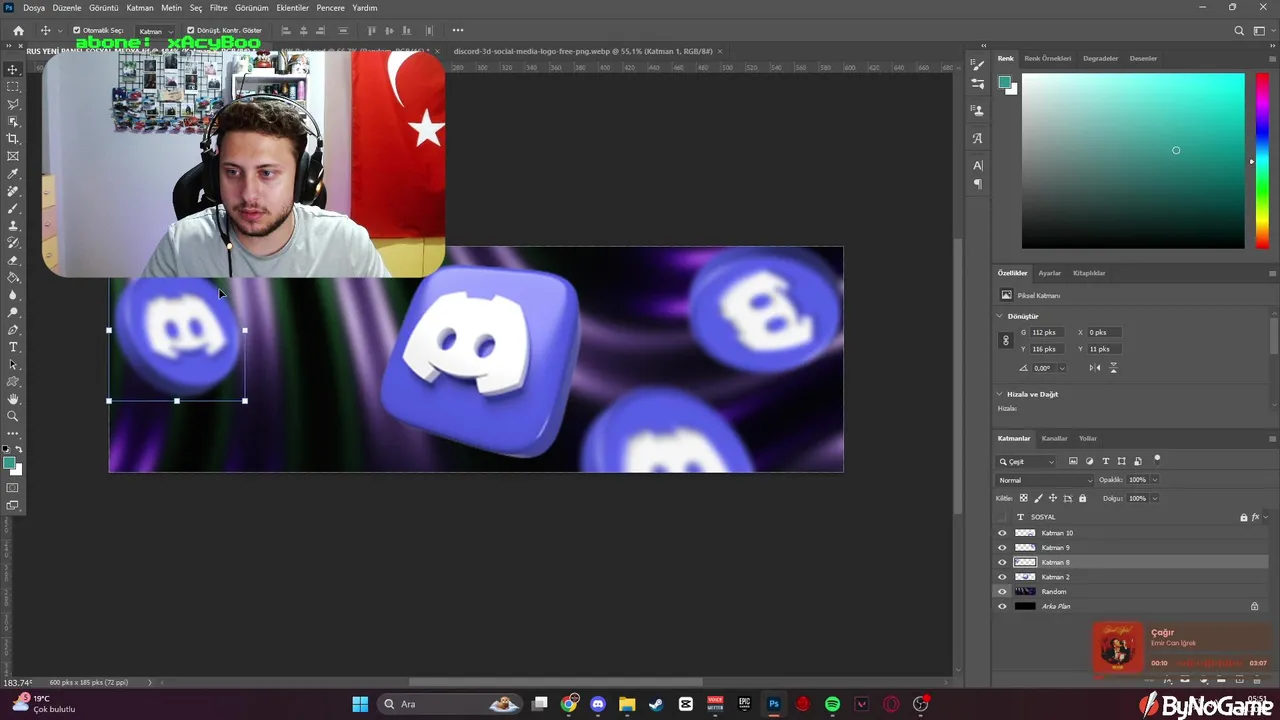Show the SOSYAL text layer
The height and width of the screenshot is (720, 1280).
[1002, 517]
